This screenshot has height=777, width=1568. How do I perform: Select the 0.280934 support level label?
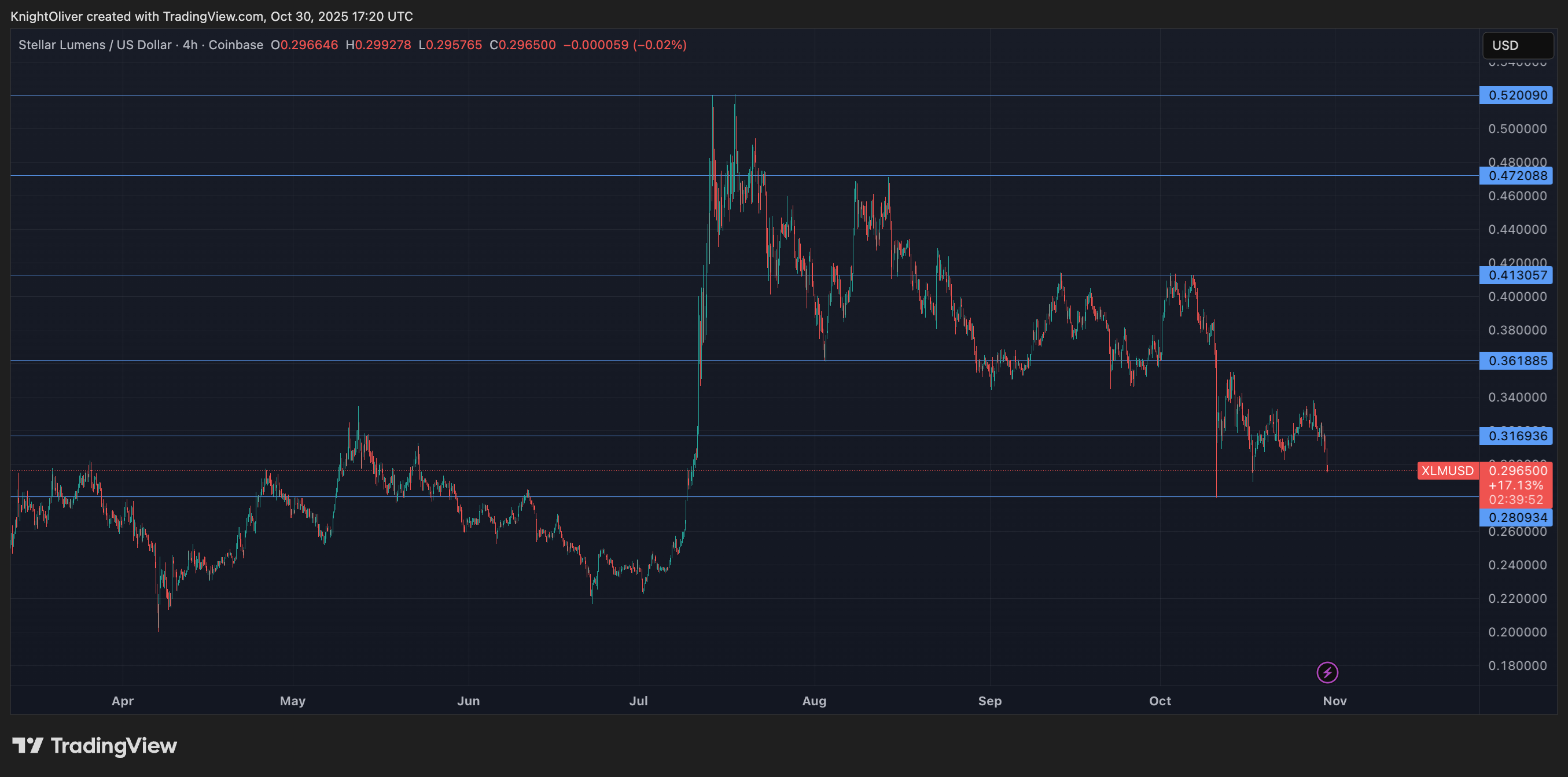click(x=1516, y=518)
